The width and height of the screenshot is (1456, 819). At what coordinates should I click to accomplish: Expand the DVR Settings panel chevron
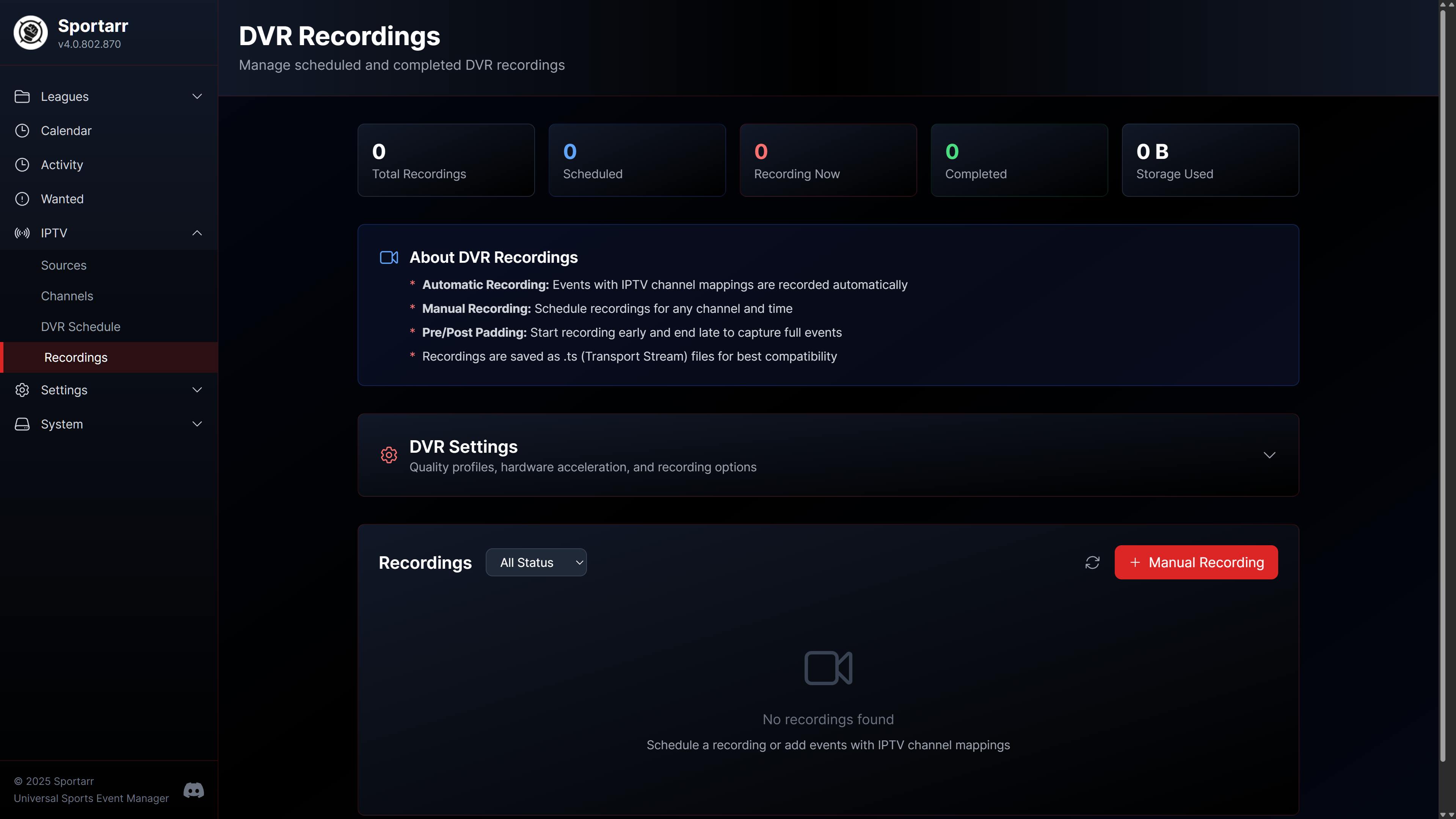click(x=1269, y=455)
